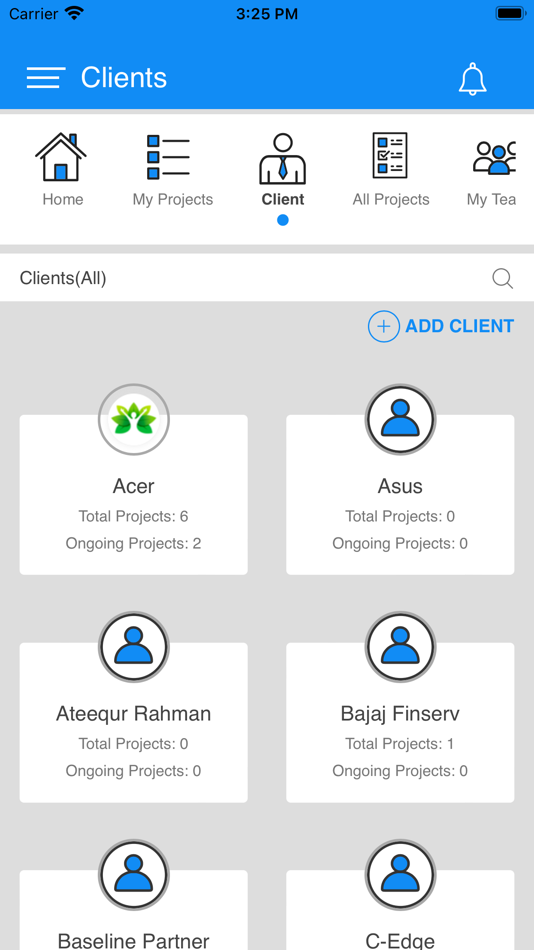Tap the My Team group icon
The width and height of the screenshot is (534, 950).
[x=495, y=158]
